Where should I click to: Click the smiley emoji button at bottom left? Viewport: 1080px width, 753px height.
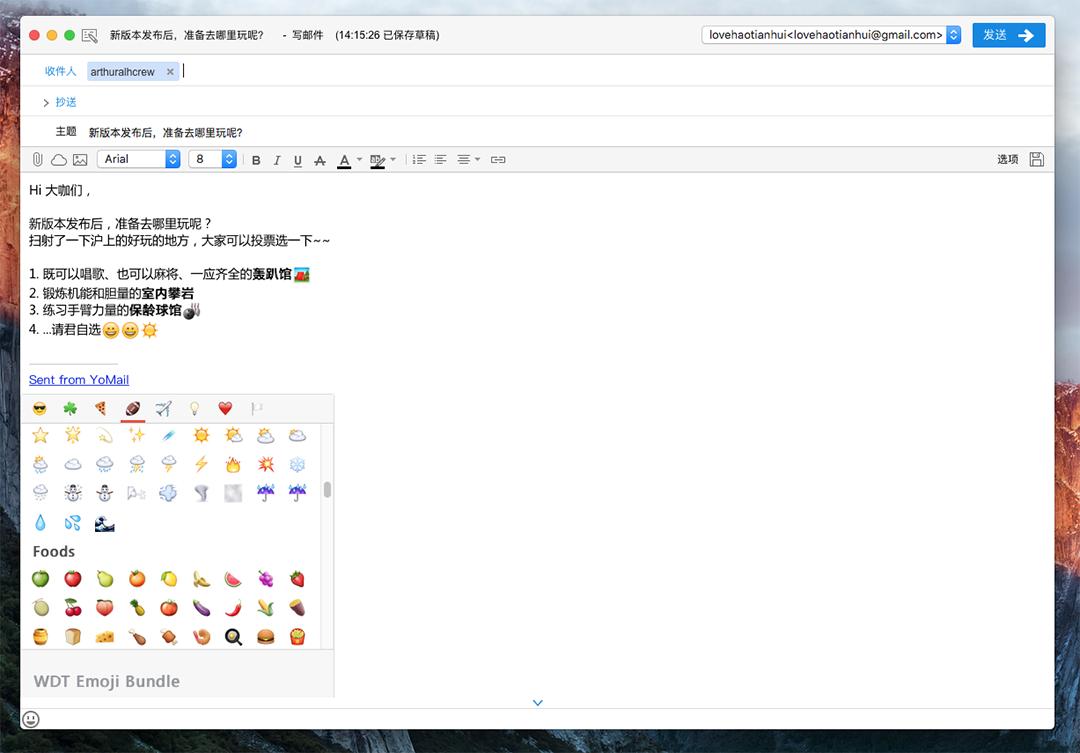point(30,719)
